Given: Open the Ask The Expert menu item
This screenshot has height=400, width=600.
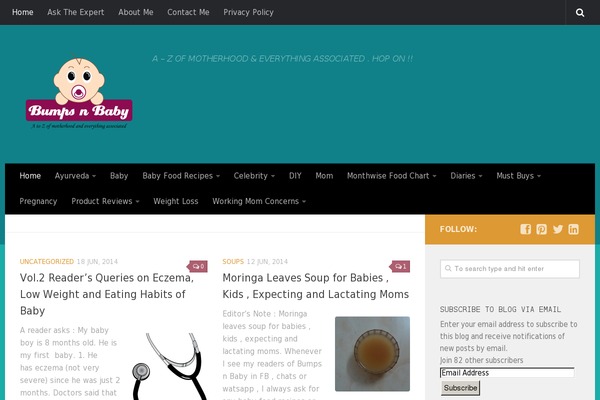Looking at the screenshot, I should (76, 12).
